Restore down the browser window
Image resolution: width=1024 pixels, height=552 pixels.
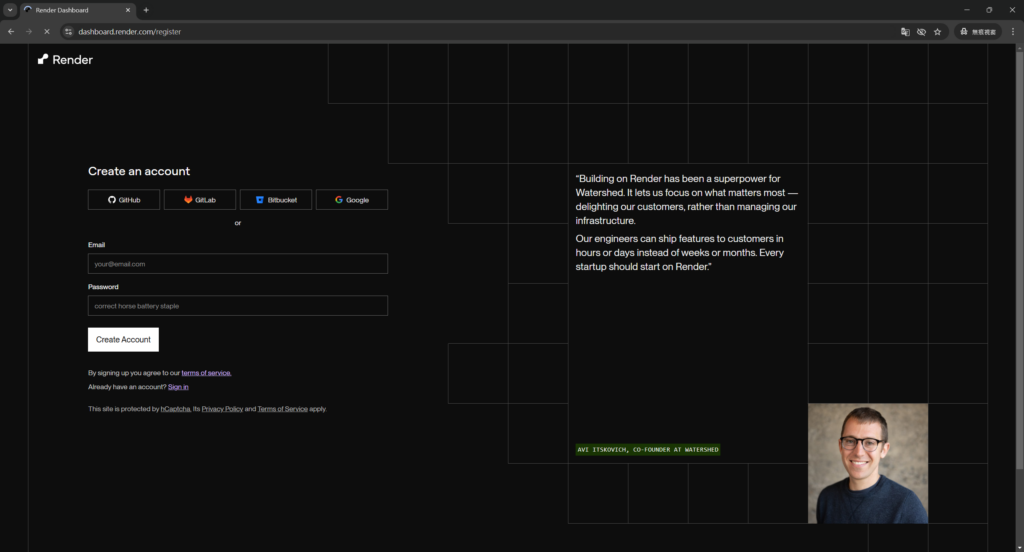[989, 10]
